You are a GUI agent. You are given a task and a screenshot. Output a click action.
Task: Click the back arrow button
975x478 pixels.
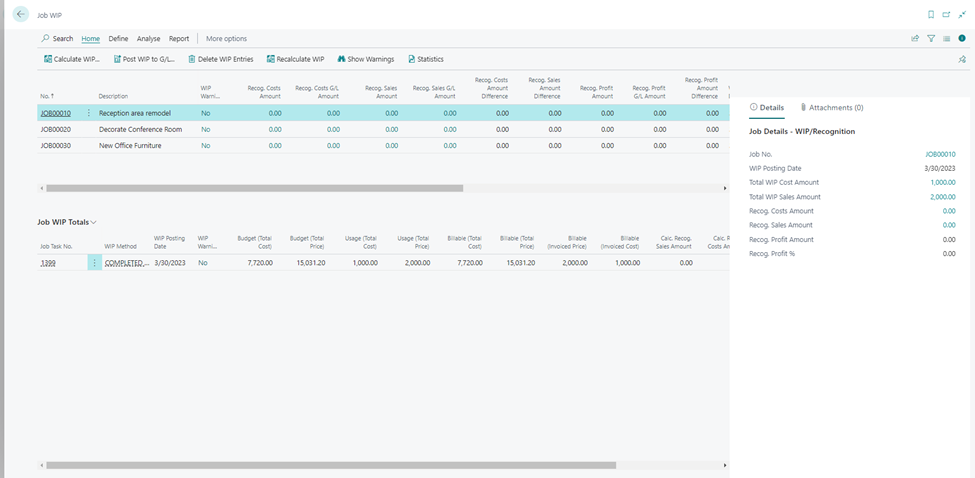21,14
